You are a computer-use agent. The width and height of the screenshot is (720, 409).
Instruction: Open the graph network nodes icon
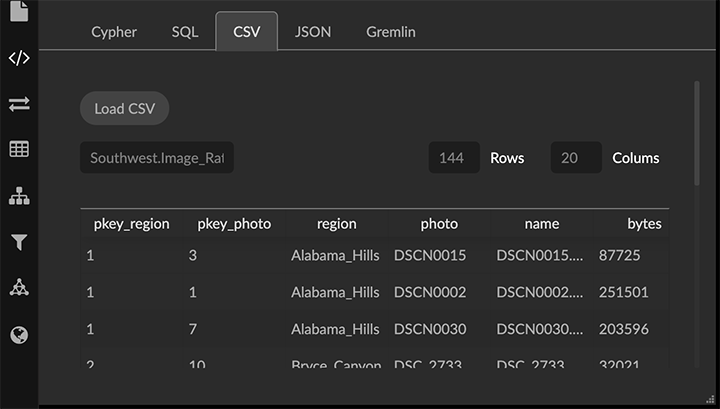19,288
